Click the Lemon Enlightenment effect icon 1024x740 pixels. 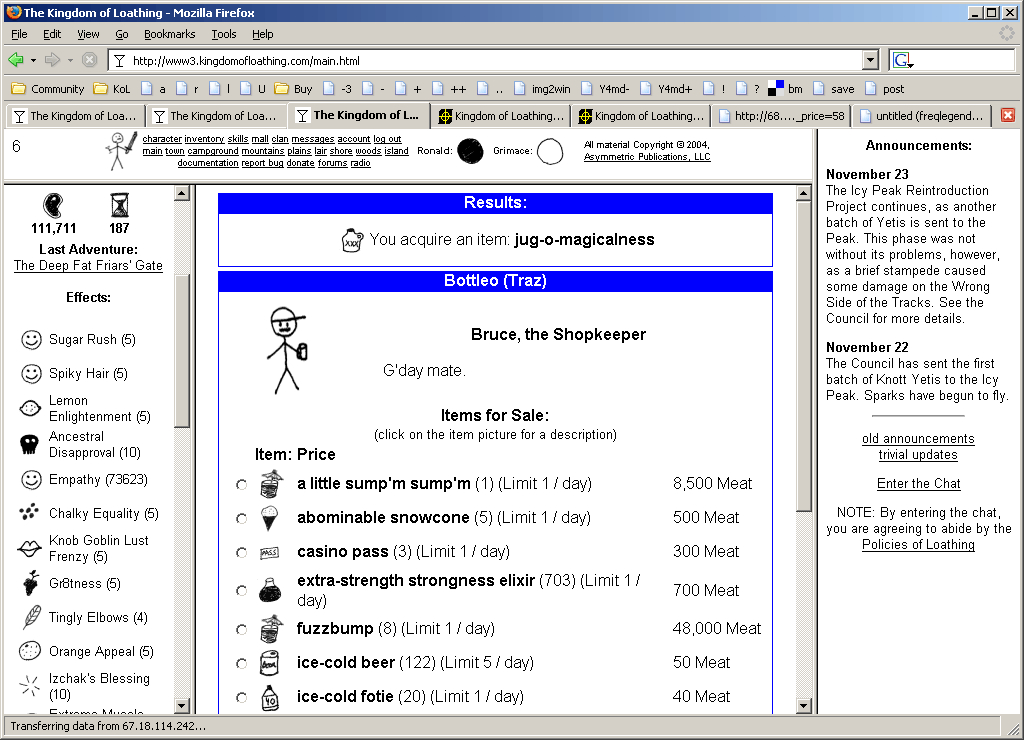pyautogui.click(x=30, y=409)
